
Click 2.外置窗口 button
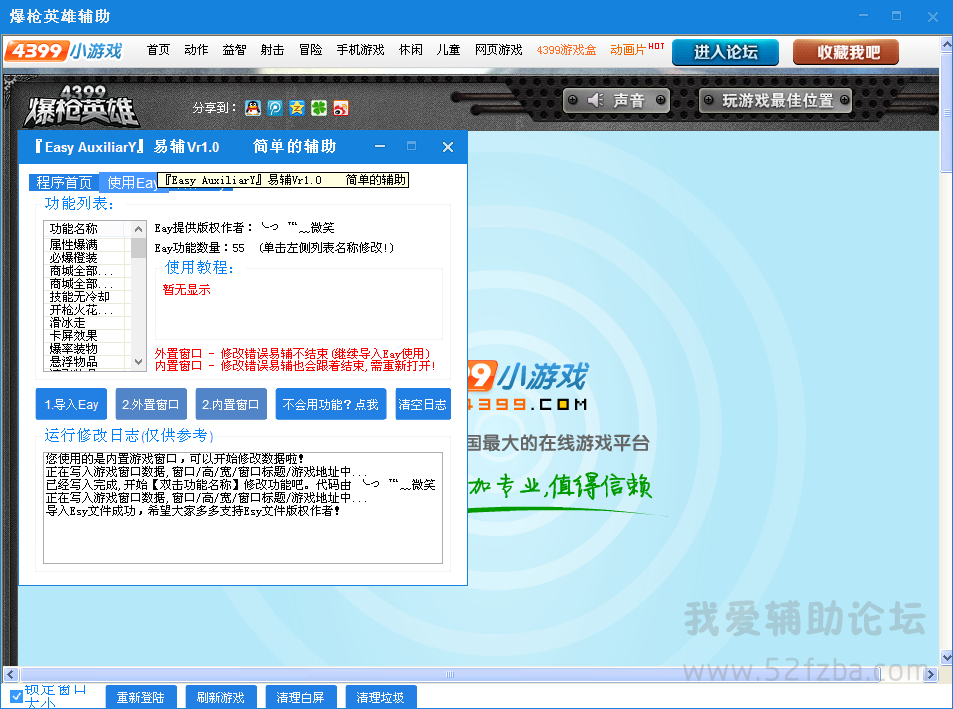(151, 404)
